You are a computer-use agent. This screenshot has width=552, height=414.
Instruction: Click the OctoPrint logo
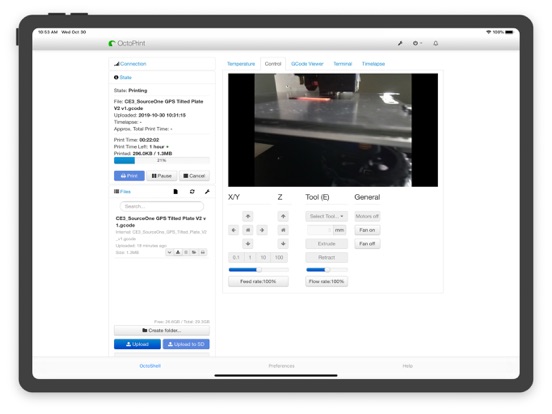pos(127,43)
